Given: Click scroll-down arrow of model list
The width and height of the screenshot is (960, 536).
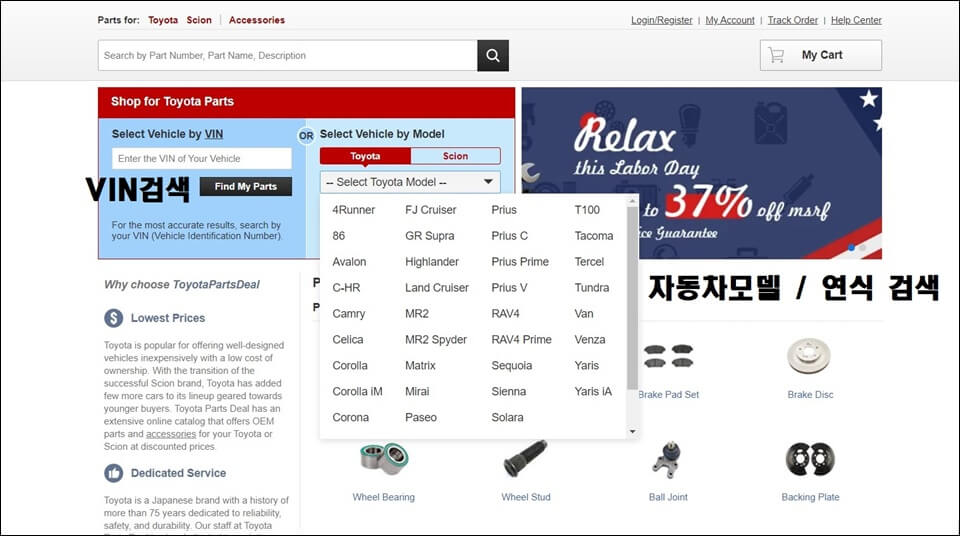Looking at the screenshot, I should (632, 431).
